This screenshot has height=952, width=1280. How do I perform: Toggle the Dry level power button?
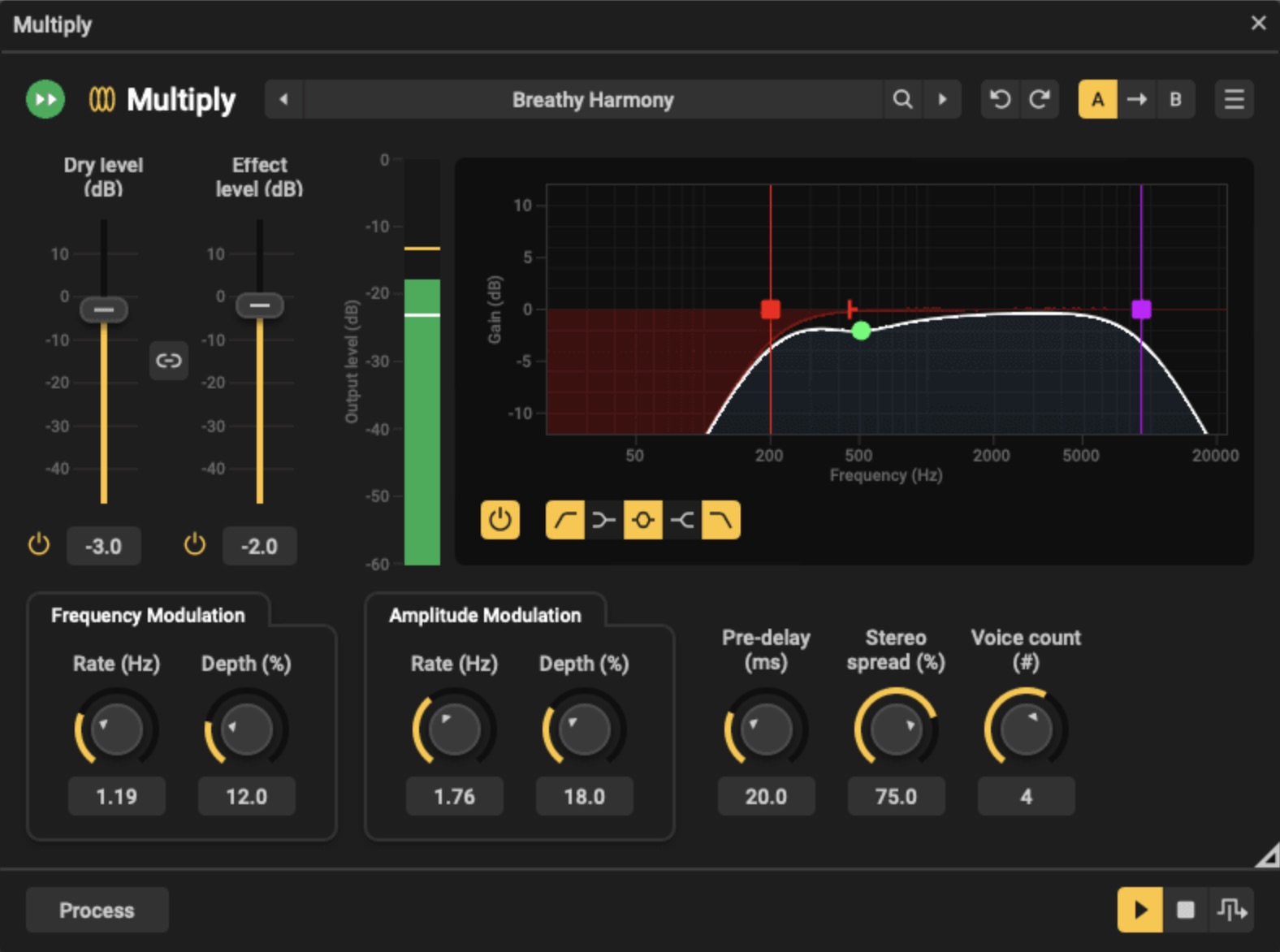click(x=39, y=544)
